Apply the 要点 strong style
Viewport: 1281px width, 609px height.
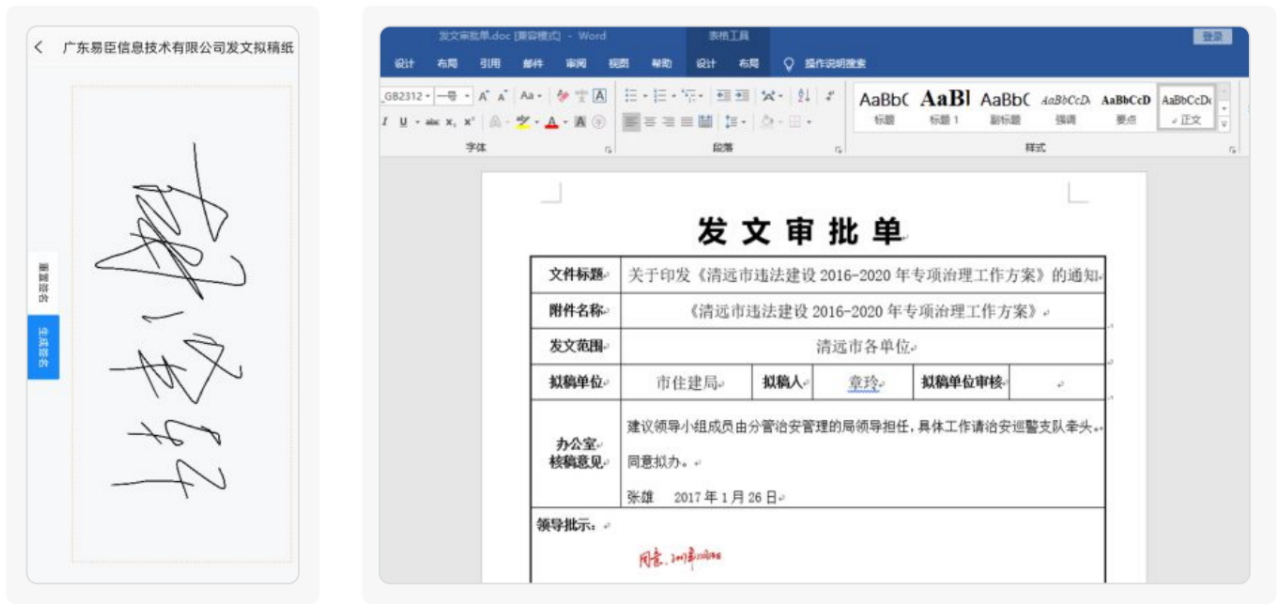[x=1126, y=107]
